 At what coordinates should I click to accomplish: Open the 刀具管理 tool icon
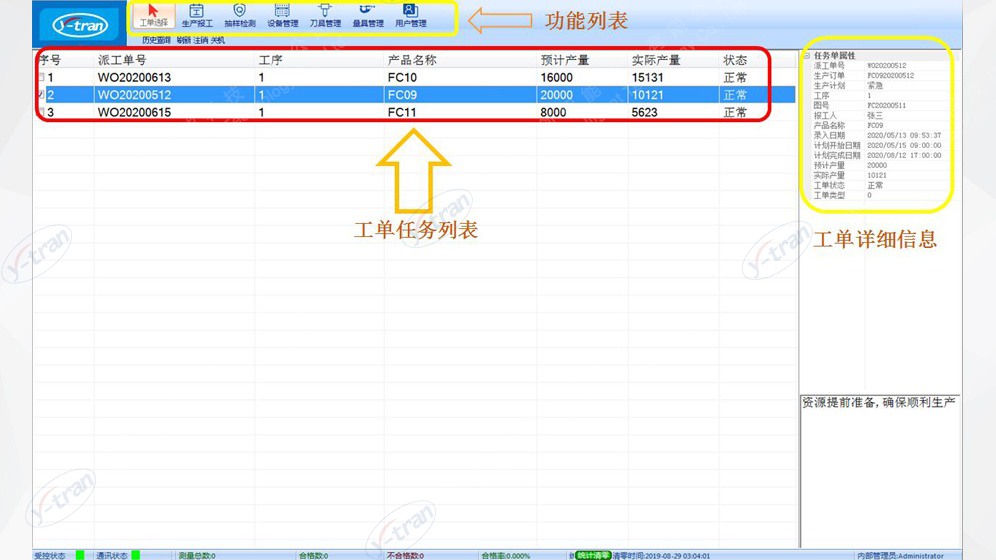325,10
